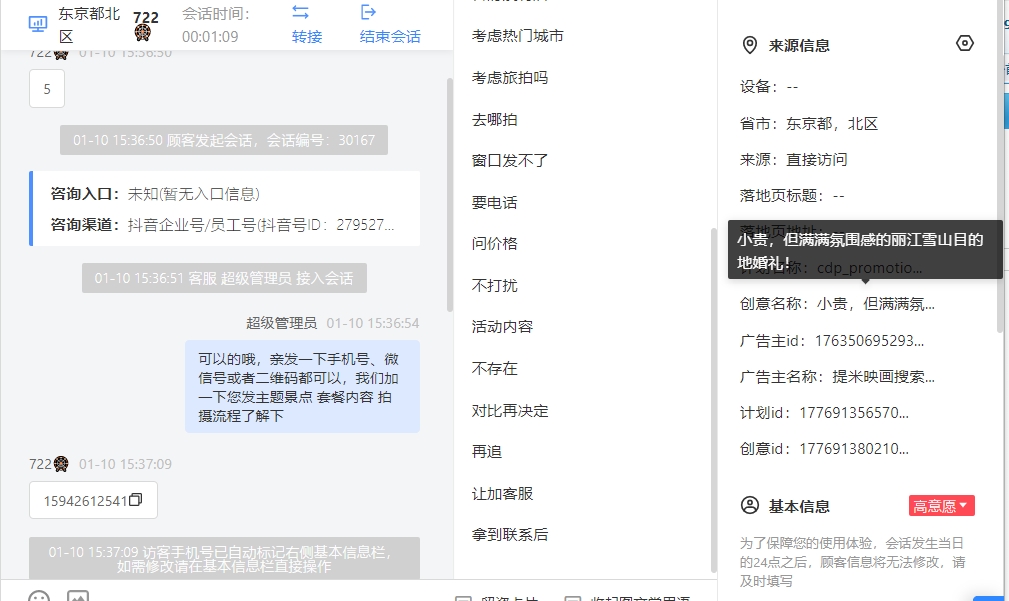1009x601 pixels.
Task: Click the 结束会话 label
Action: point(390,37)
